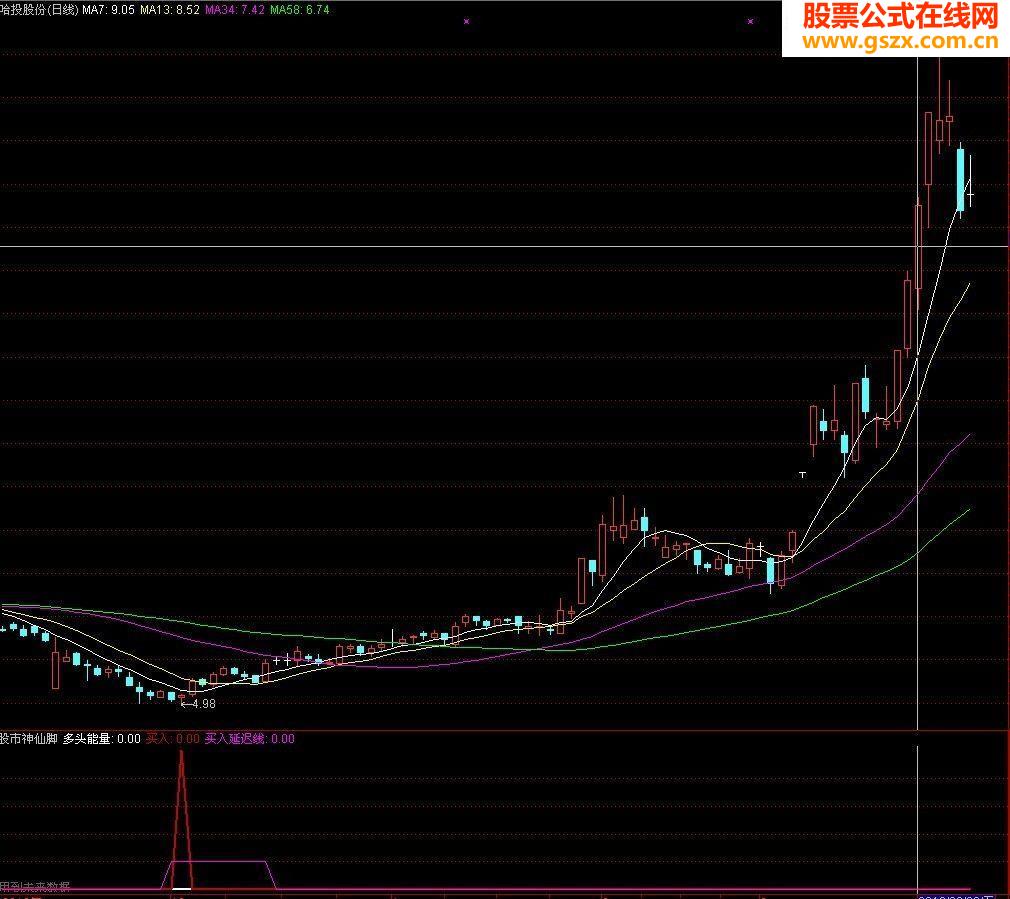
Task: Select the MA13: 8.52 indicator label
Action: pyautogui.click(x=169, y=10)
